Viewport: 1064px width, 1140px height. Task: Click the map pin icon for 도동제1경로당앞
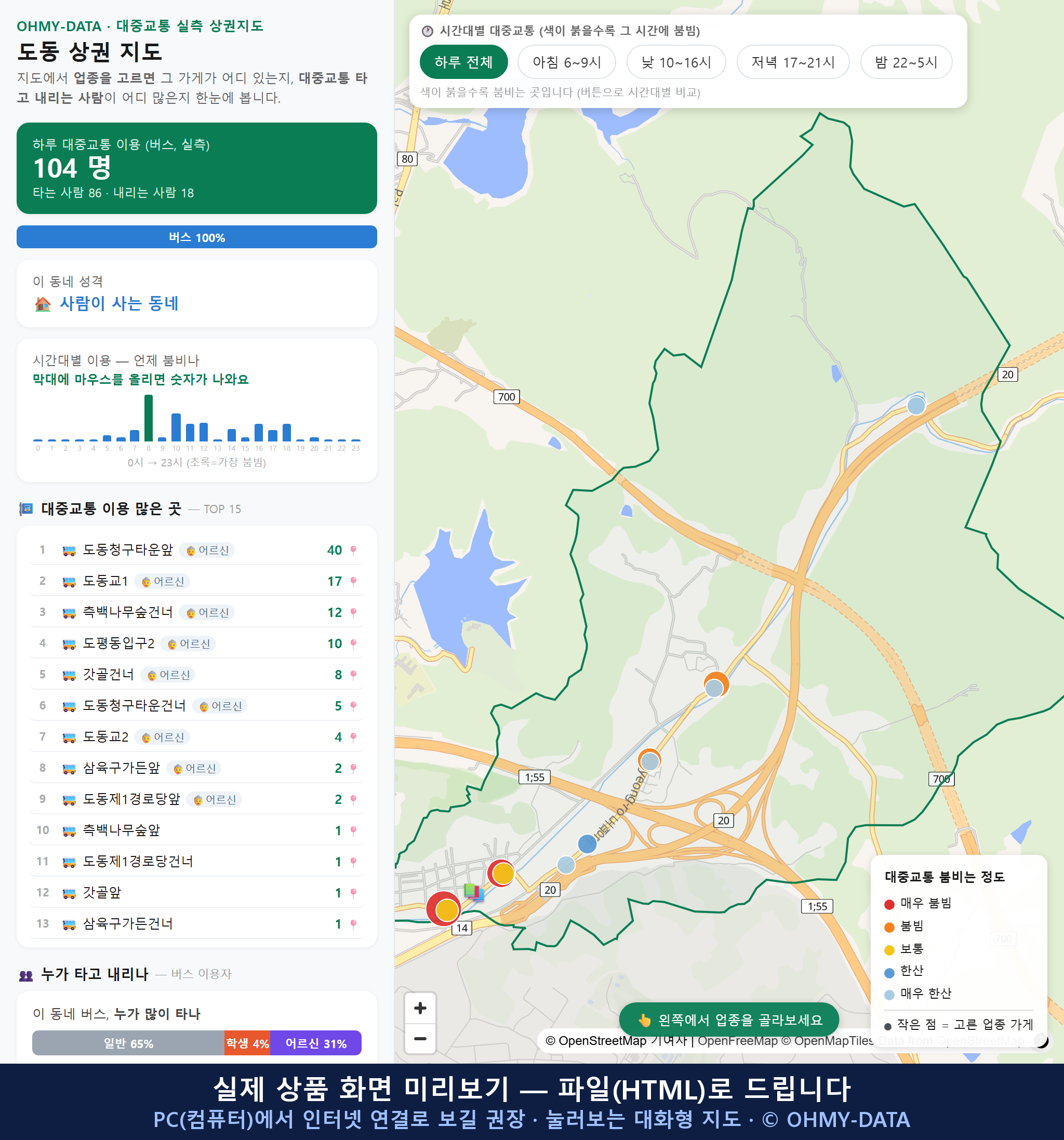point(353,799)
